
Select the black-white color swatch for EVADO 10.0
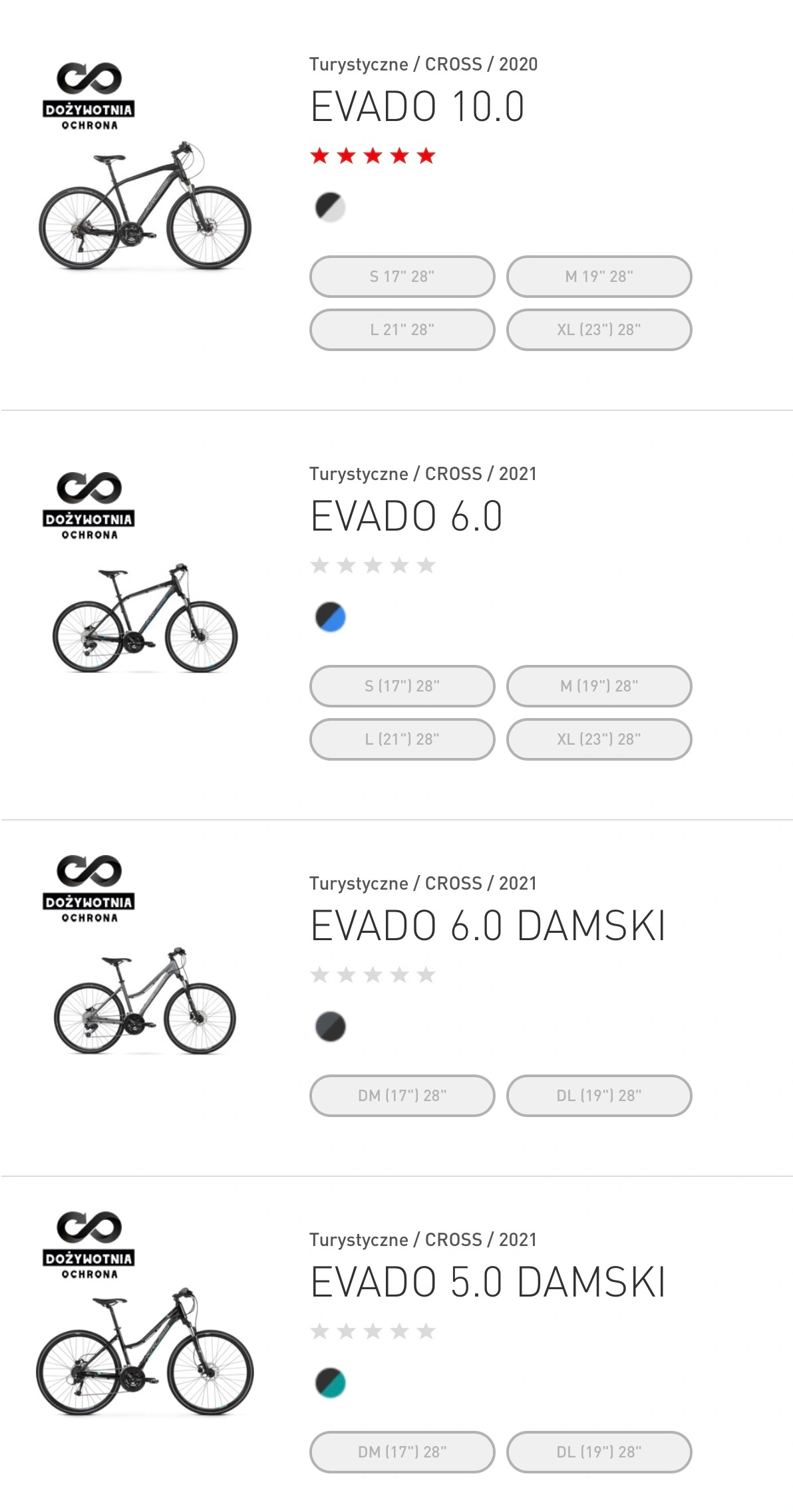[x=330, y=207]
